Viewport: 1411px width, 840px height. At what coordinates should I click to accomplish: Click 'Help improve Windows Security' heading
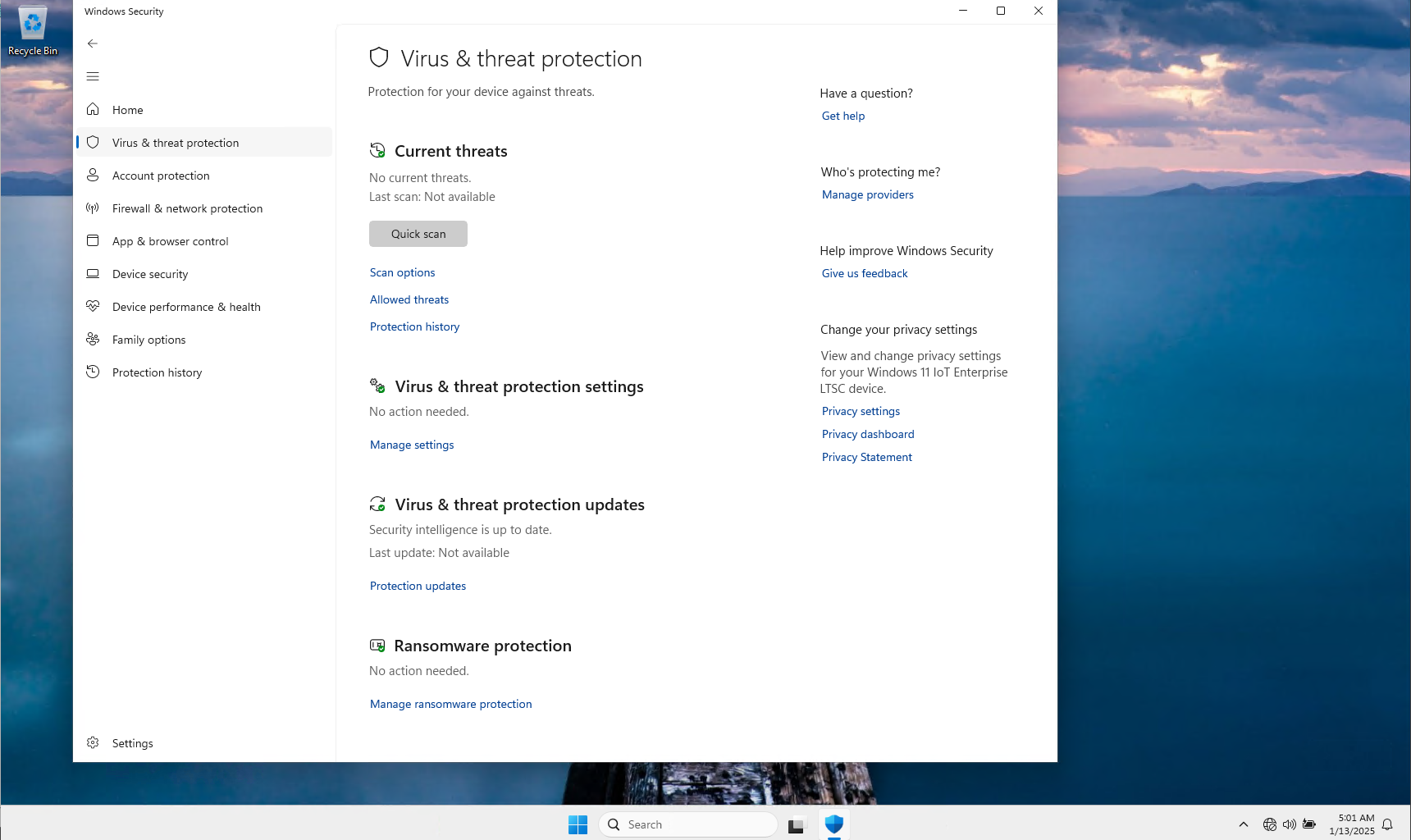click(x=906, y=251)
